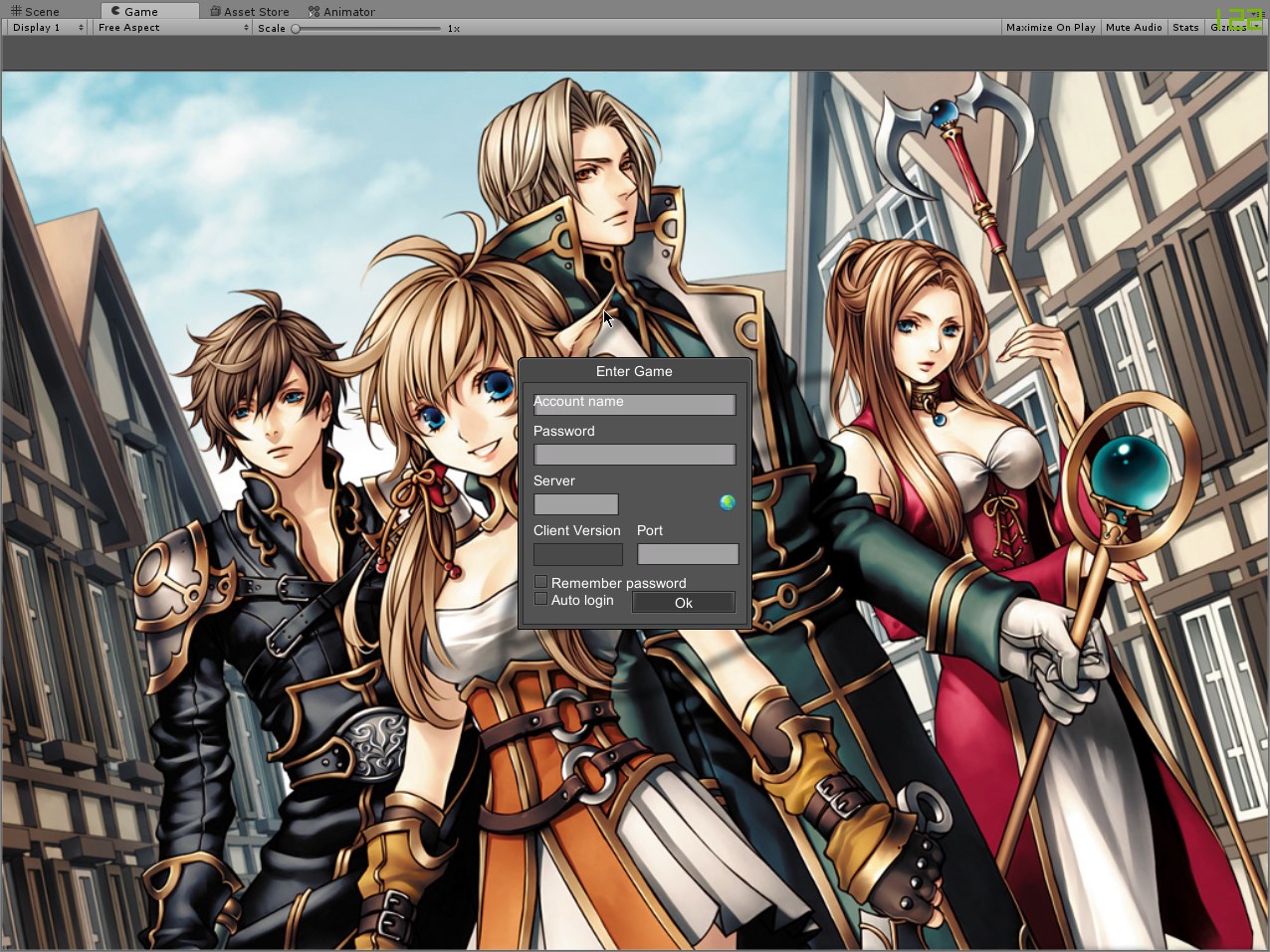
Task: Click the Port input field
Action: [x=688, y=553]
